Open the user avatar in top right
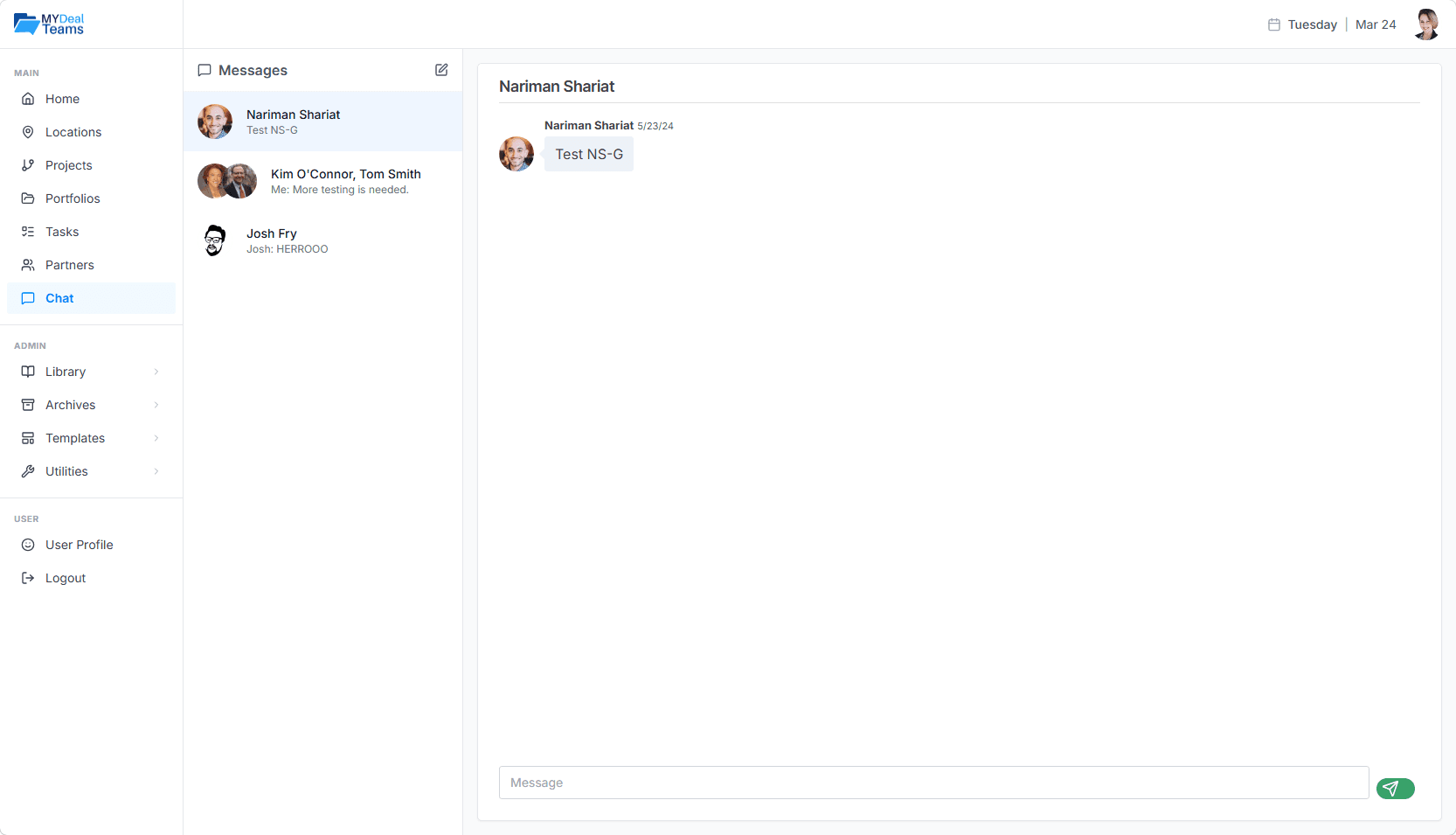This screenshot has height=835, width=1456. tap(1426, 24)
